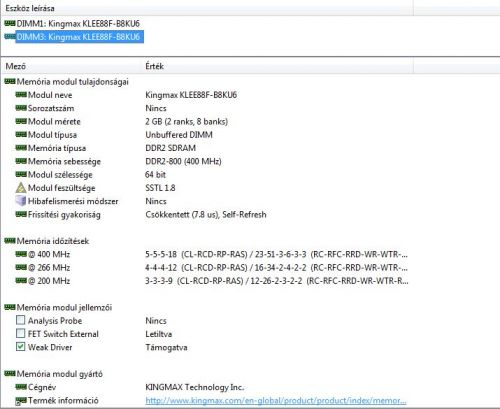Click the Memória típusa field label
500x409 pixels.
57,148
